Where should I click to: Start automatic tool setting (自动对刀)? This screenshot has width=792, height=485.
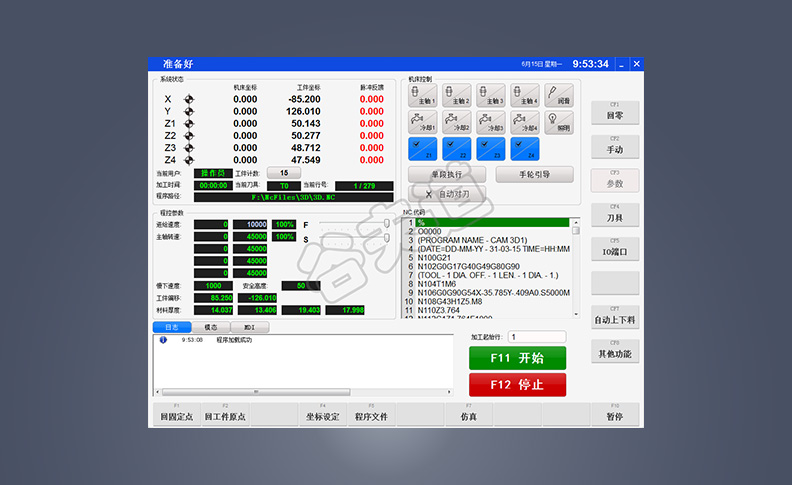(446, 193)
